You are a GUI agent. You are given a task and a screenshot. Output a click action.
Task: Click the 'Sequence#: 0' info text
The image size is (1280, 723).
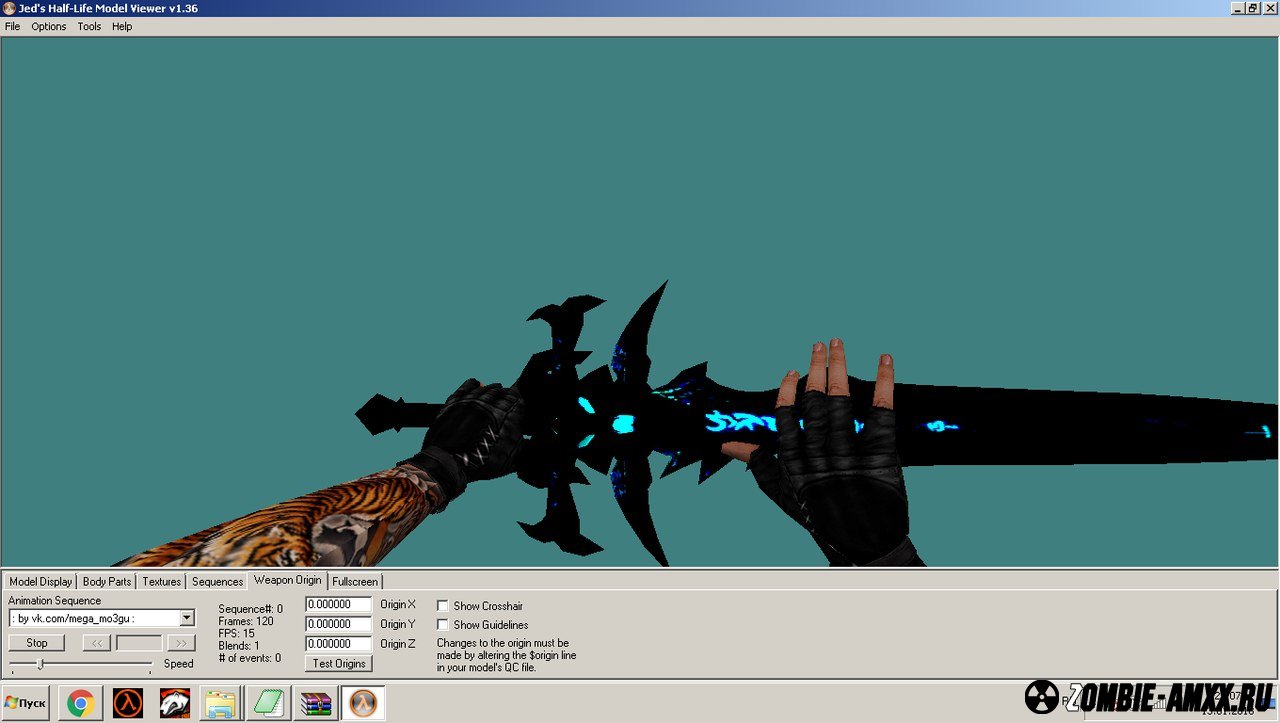(251, 609)
